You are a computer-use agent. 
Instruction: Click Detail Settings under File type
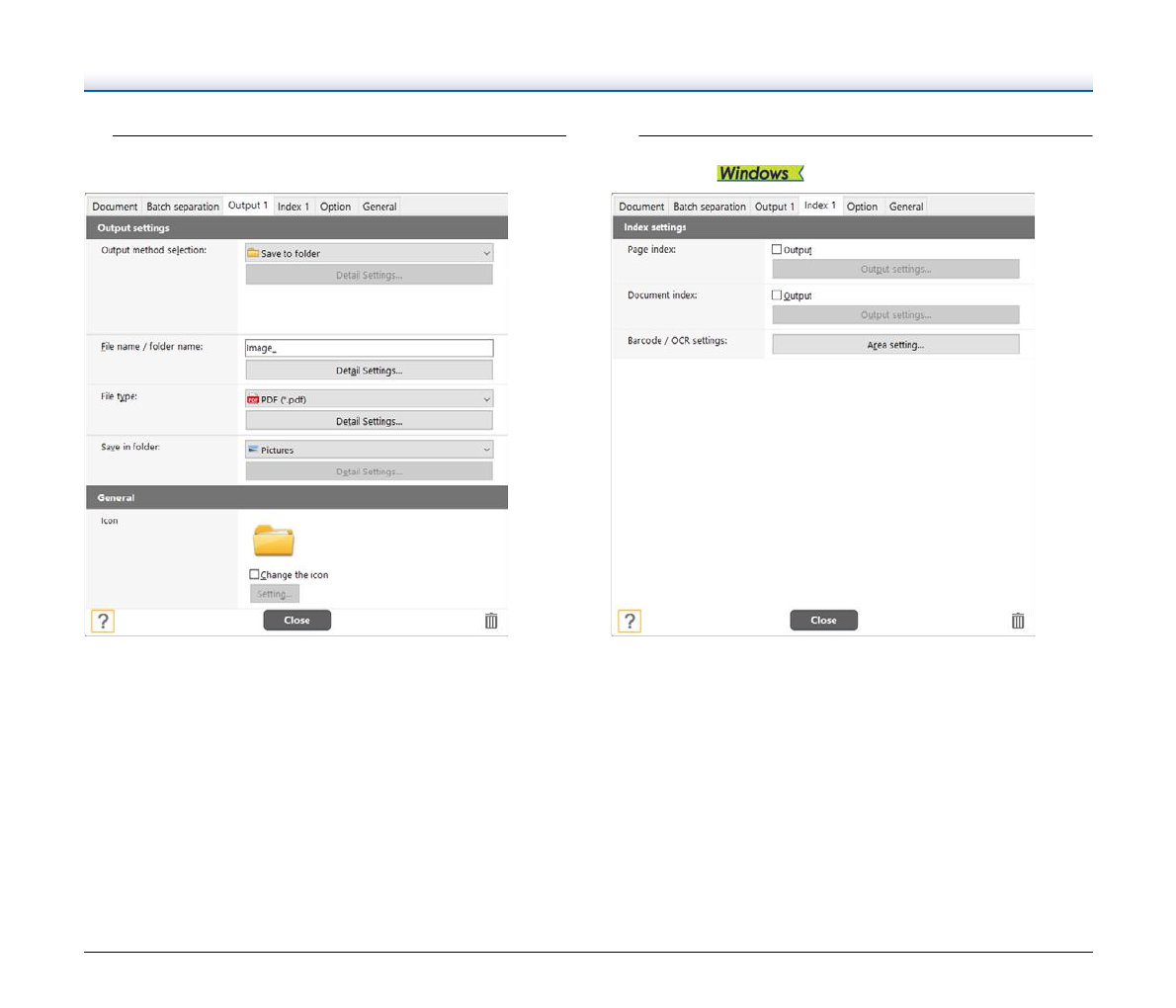[x=369, y=421]
